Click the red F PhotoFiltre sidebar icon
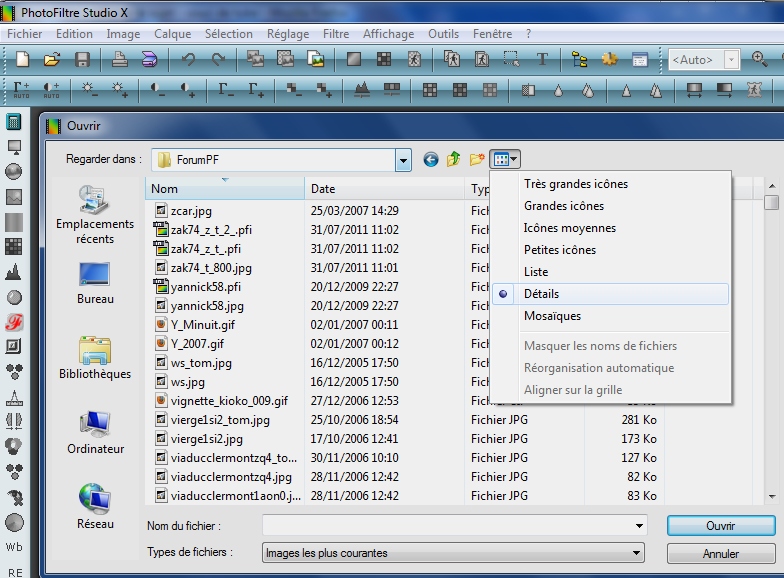Image resolution: width=784 pixels, height=578 pixels. tap(14, 322)
